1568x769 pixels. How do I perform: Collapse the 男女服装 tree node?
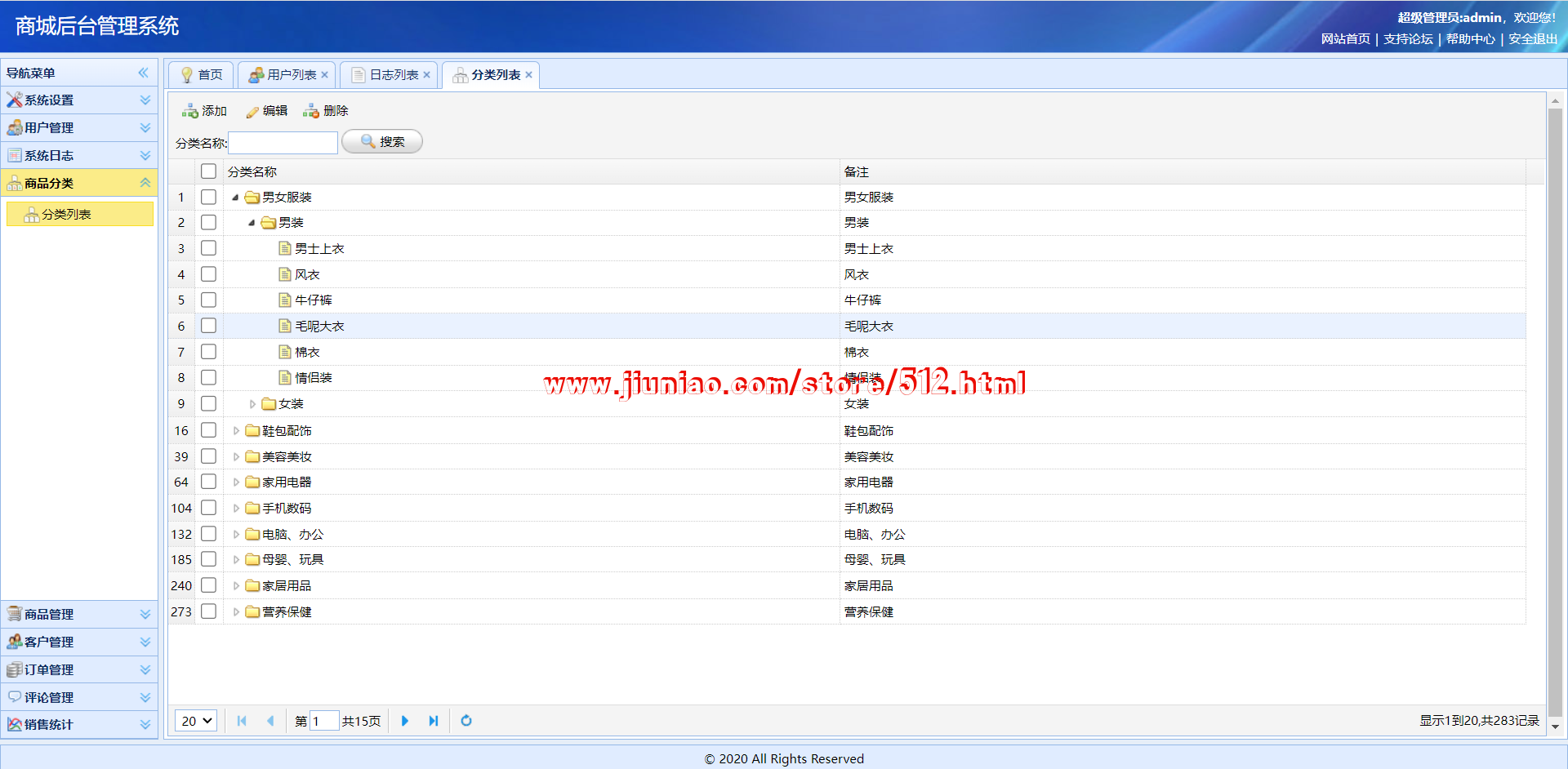point(235,198)
